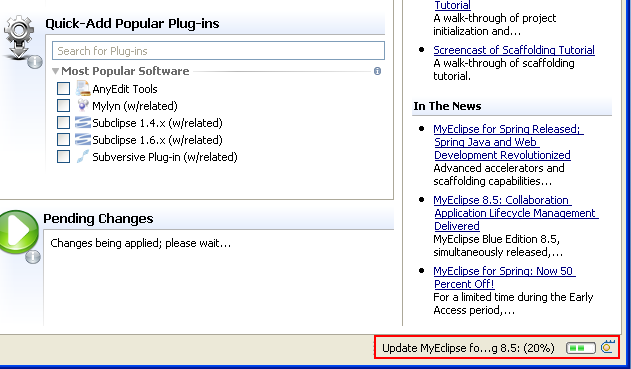Click the info icon beside Most Popular Software
Screen dimensions: 631x369
(x=377, y=71)
